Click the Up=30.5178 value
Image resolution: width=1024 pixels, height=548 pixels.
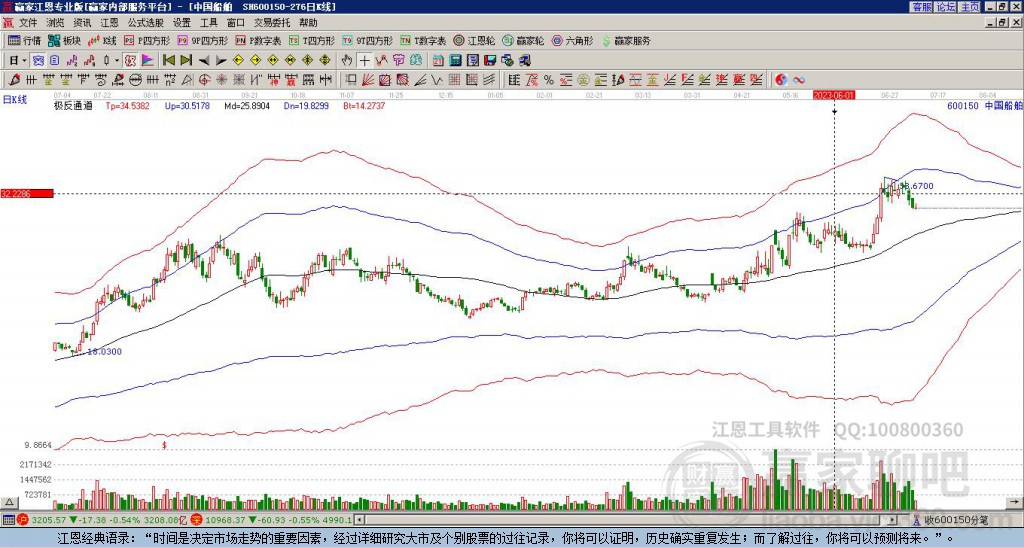click(x=187, y=105)
